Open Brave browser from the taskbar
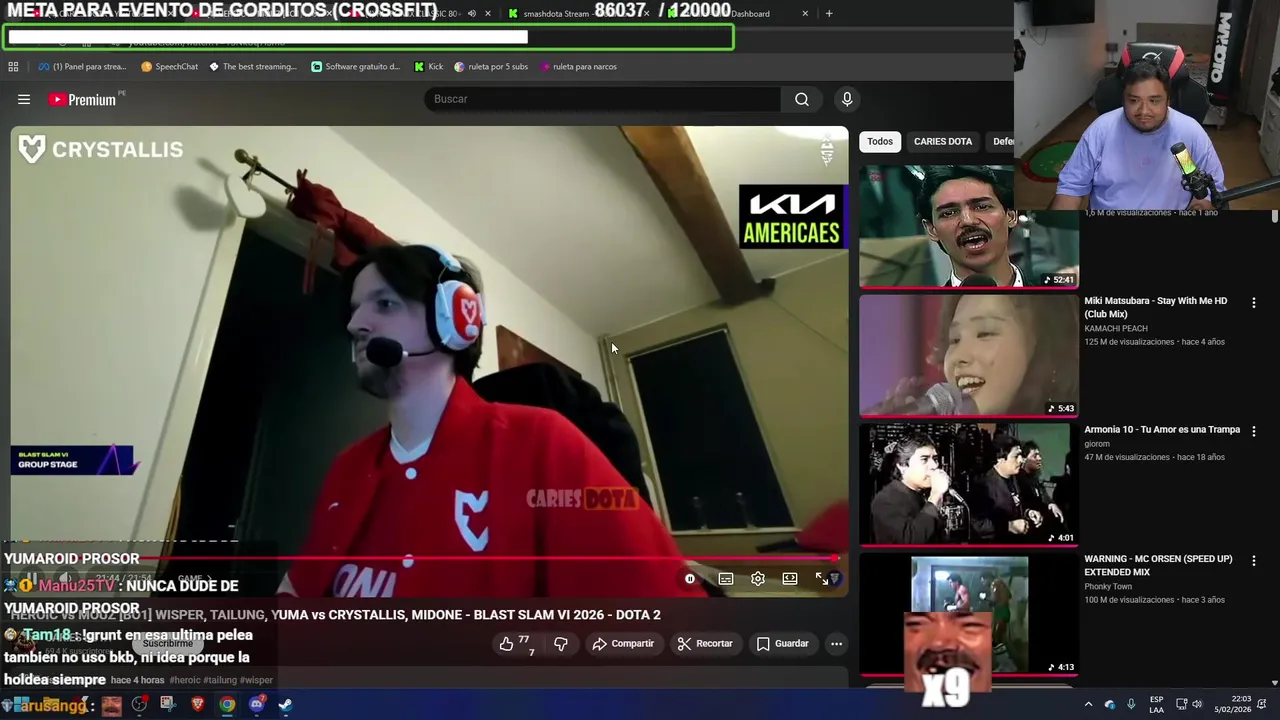Viewport: 1280px width, 720px height. tap(198, 705)
